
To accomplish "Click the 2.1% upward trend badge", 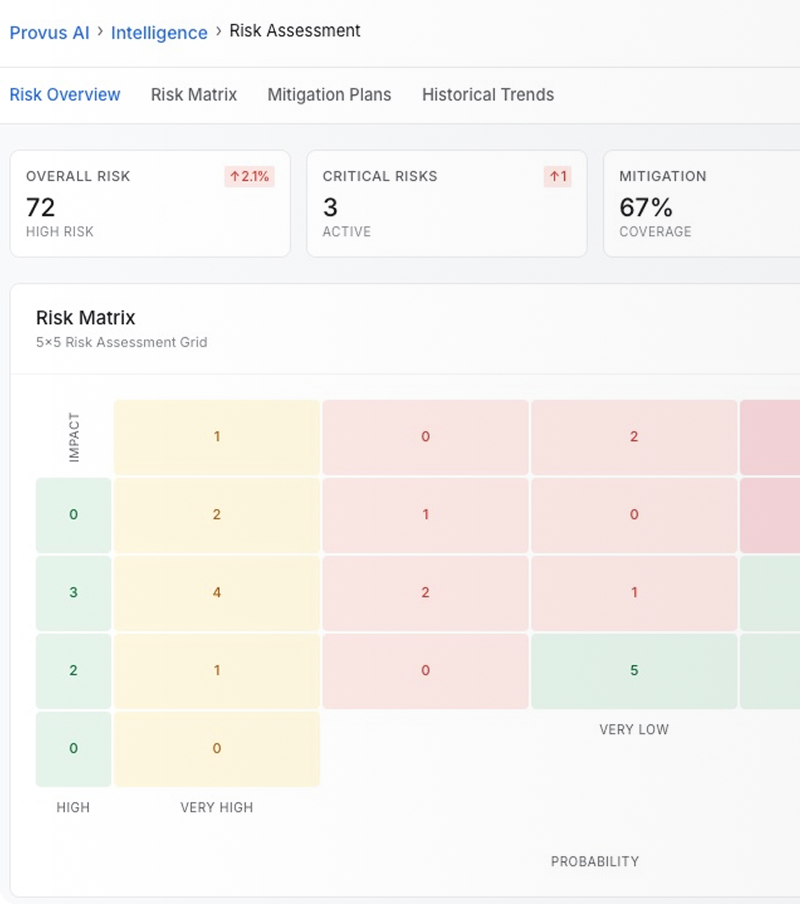I will [249, 177].
